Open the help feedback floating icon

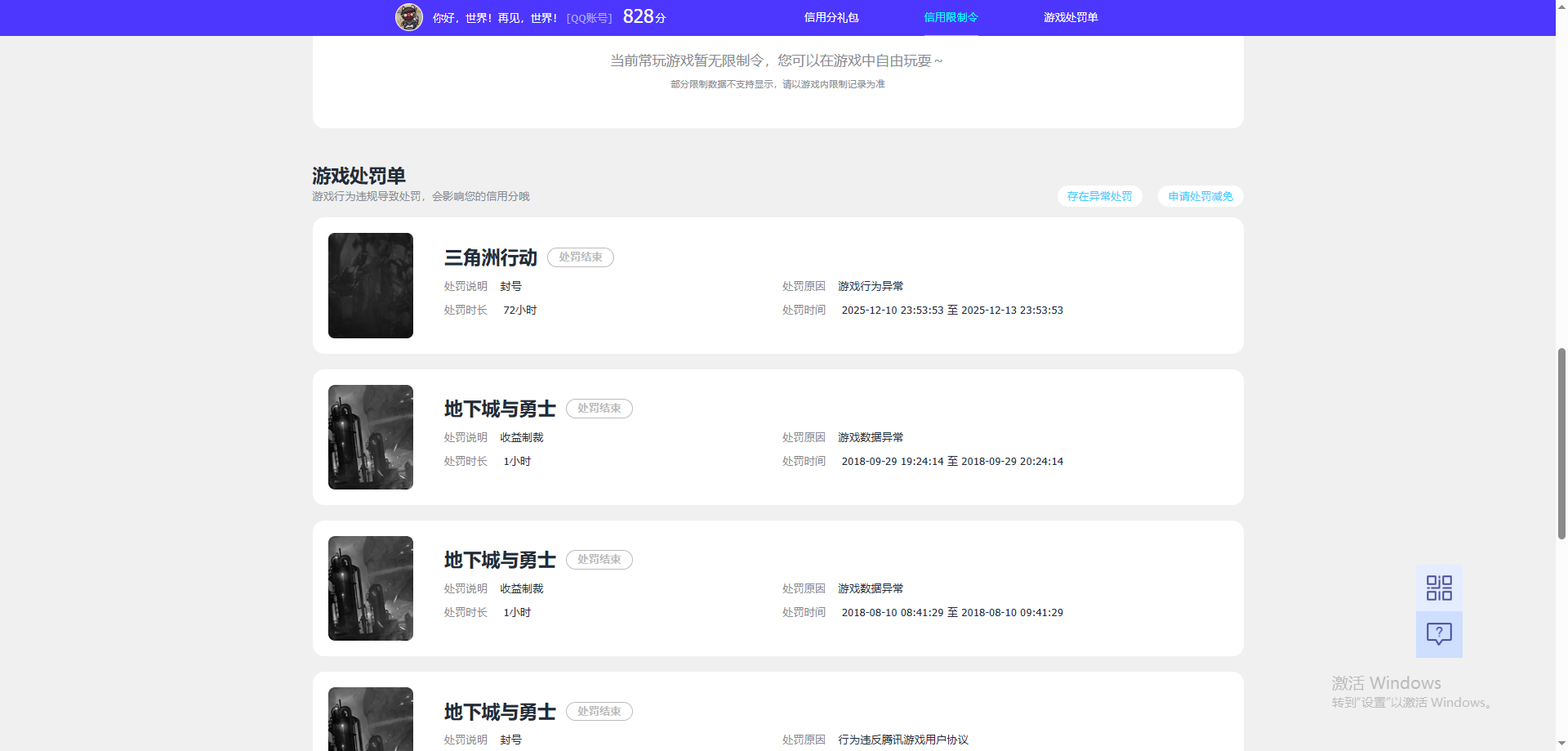1439,634
